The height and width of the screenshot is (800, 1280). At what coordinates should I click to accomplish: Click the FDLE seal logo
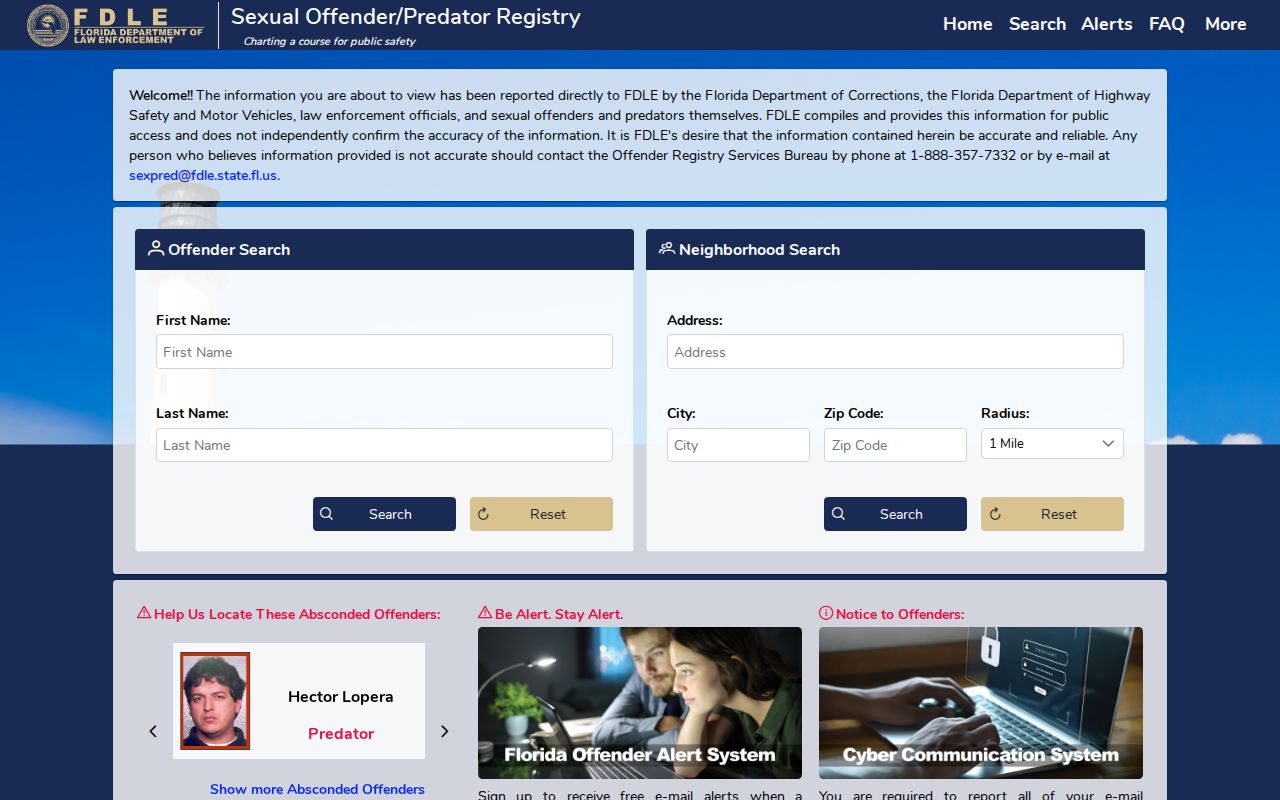coord(48,25)
